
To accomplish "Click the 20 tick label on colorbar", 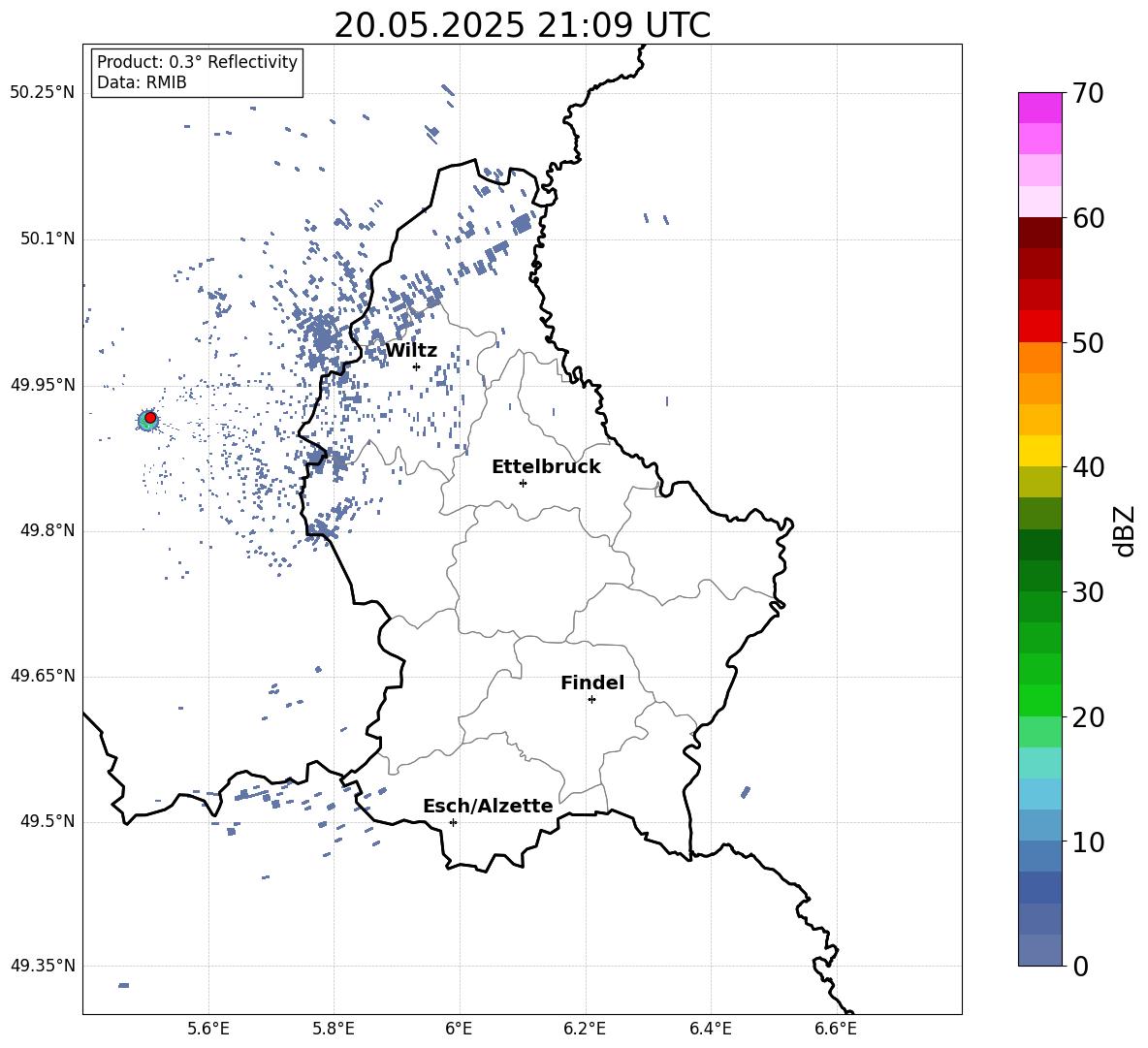I will [x=1088, y=717].
